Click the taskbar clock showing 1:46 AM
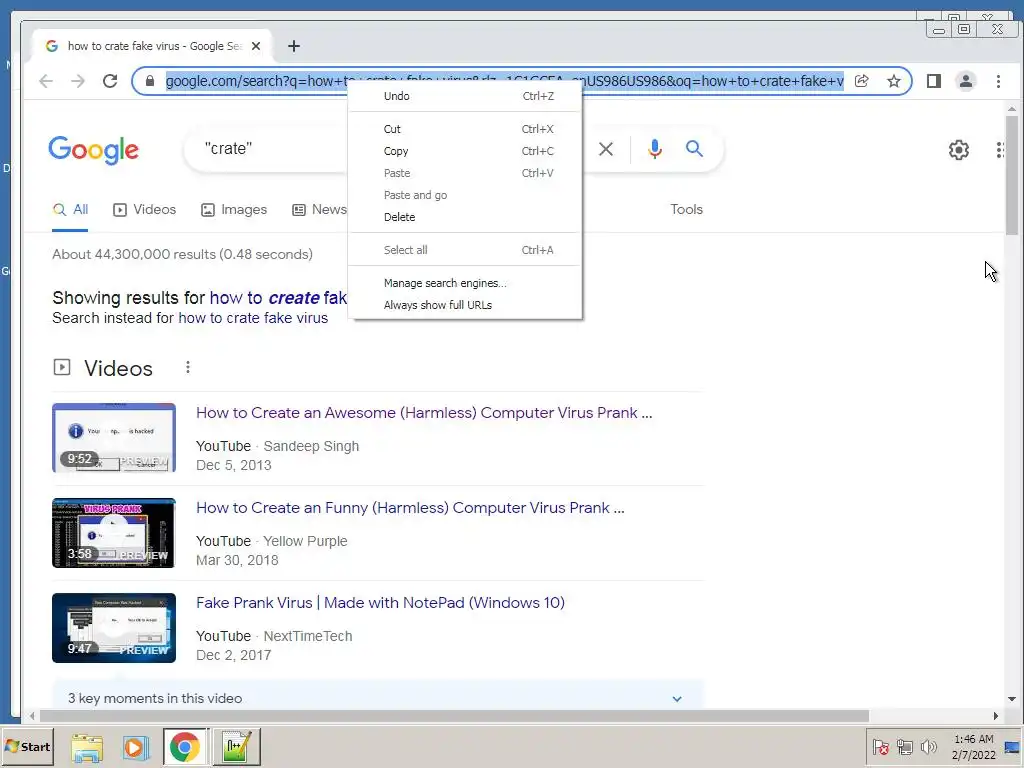This screenshot has width=1024, height=768. click(973, 746)
